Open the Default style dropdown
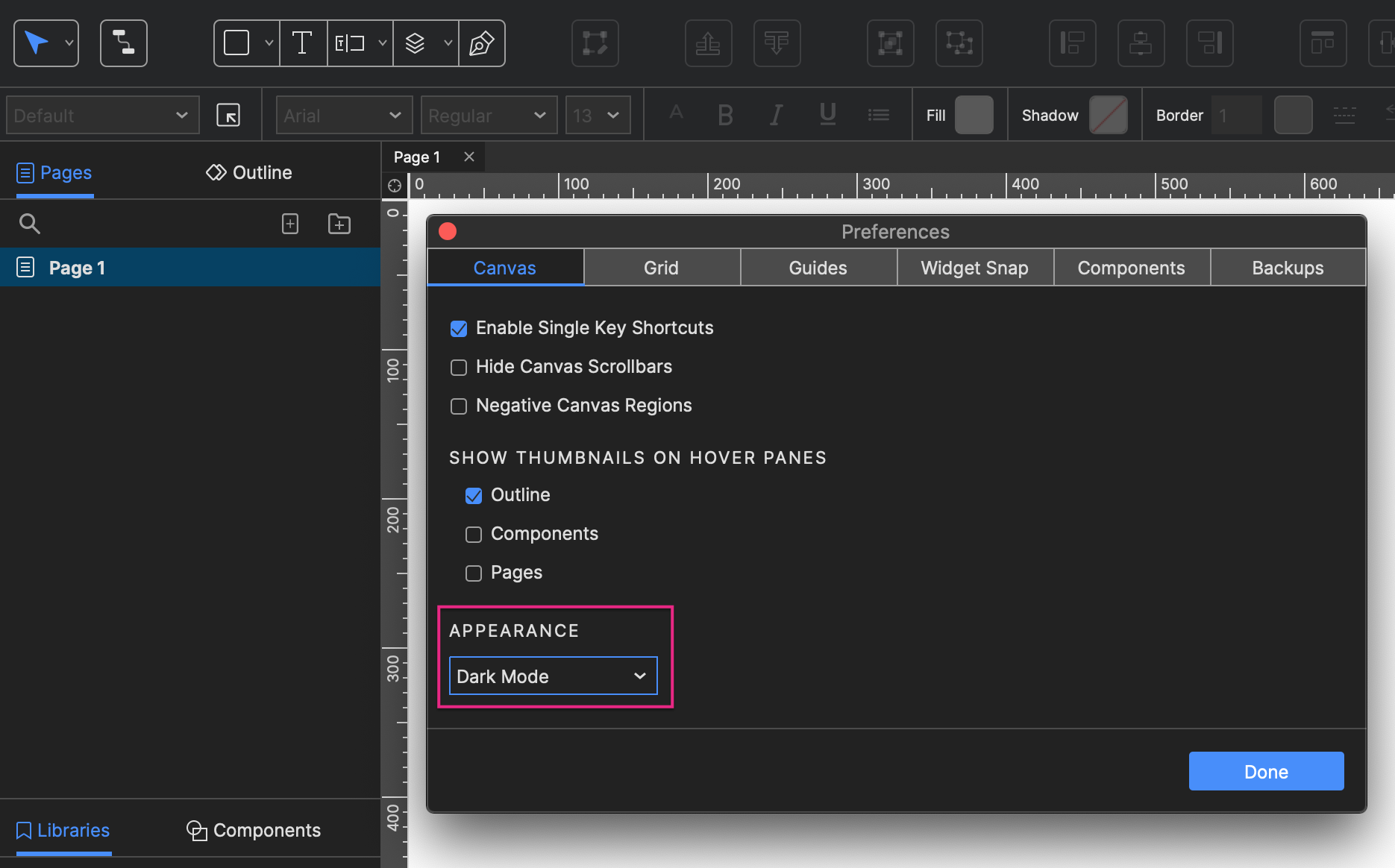Image resolution: width=1395 pixels, height=868 pixels. click(x=102, y=116)
